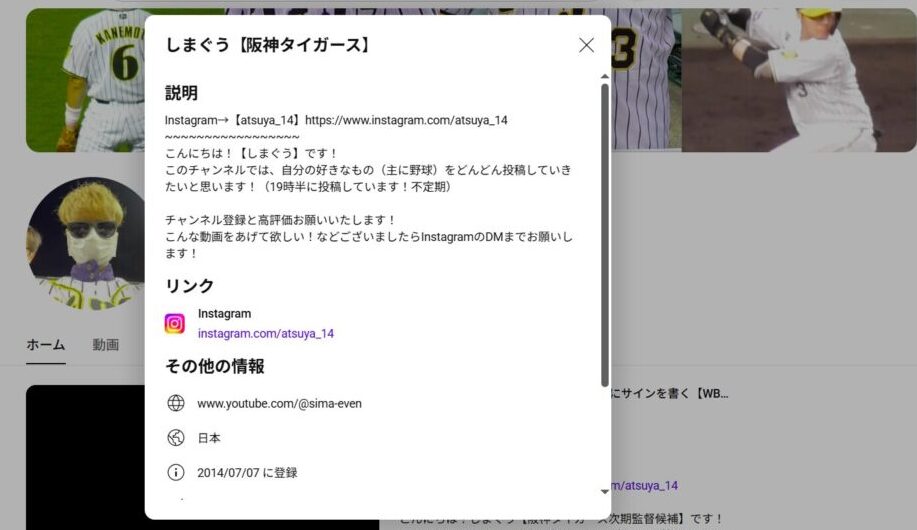Image resolution: width=917 pixels, height=530 pixels.
Task: Click the channel banner batter photo
Action: tap(799, 80)
